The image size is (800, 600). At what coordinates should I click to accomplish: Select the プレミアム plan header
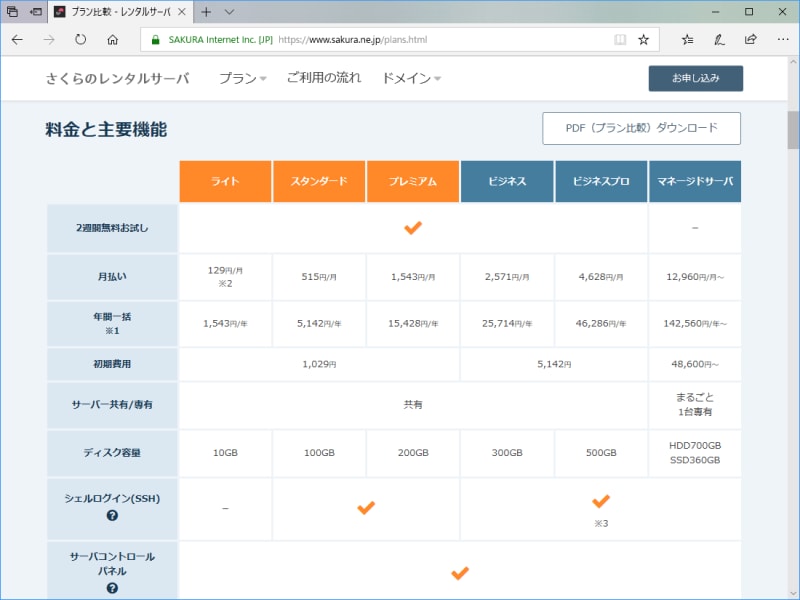(413, 182)
